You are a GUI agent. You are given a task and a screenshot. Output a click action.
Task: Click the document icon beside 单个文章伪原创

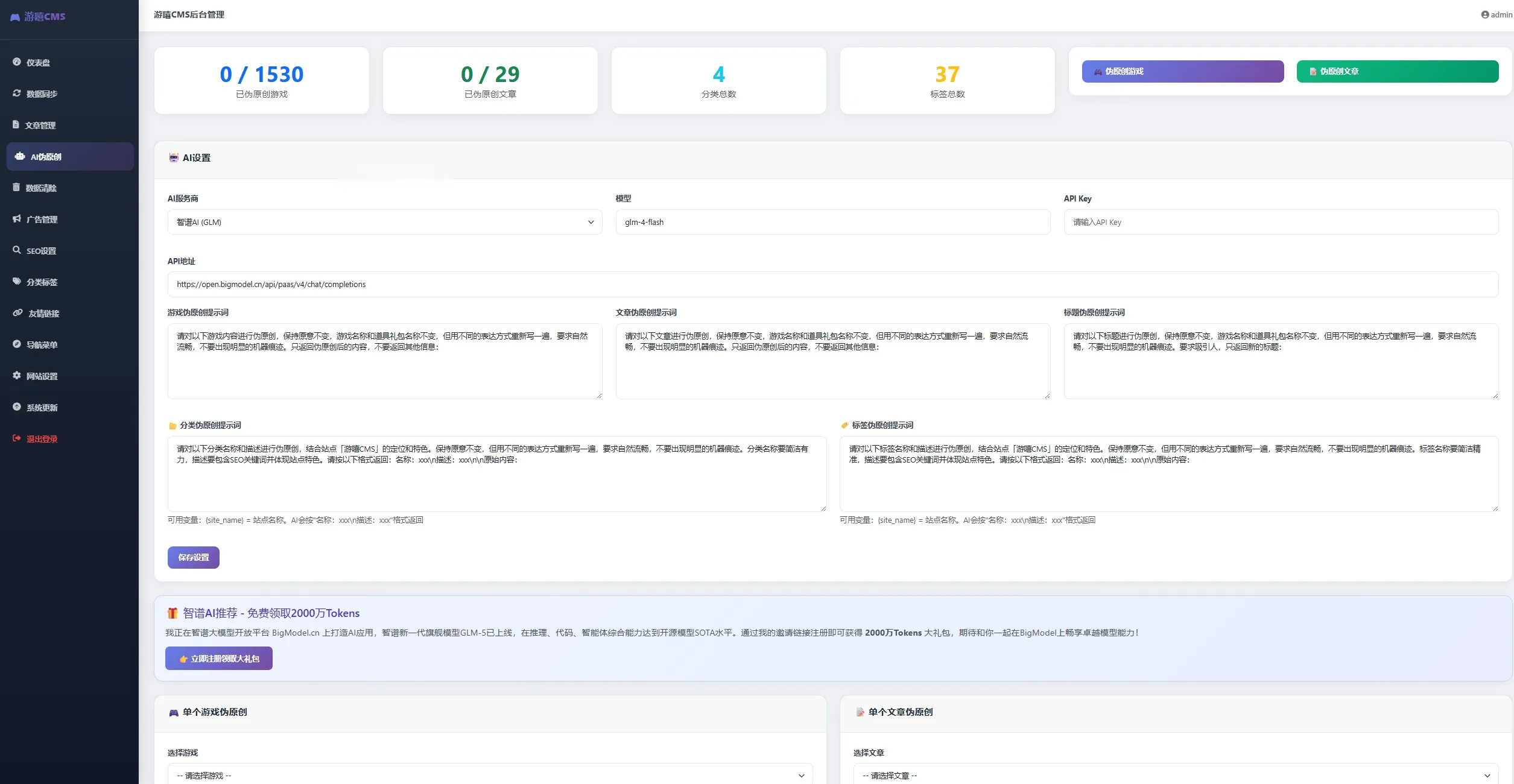tap(860, 712)
